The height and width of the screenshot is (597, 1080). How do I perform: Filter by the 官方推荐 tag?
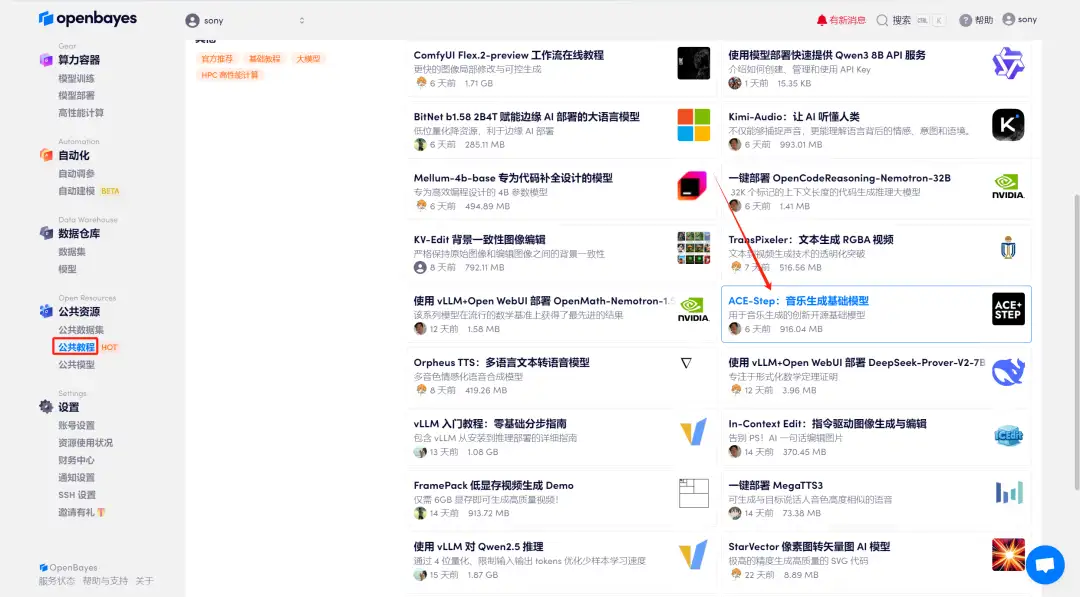pyautogui.click(x=217, y=59)
